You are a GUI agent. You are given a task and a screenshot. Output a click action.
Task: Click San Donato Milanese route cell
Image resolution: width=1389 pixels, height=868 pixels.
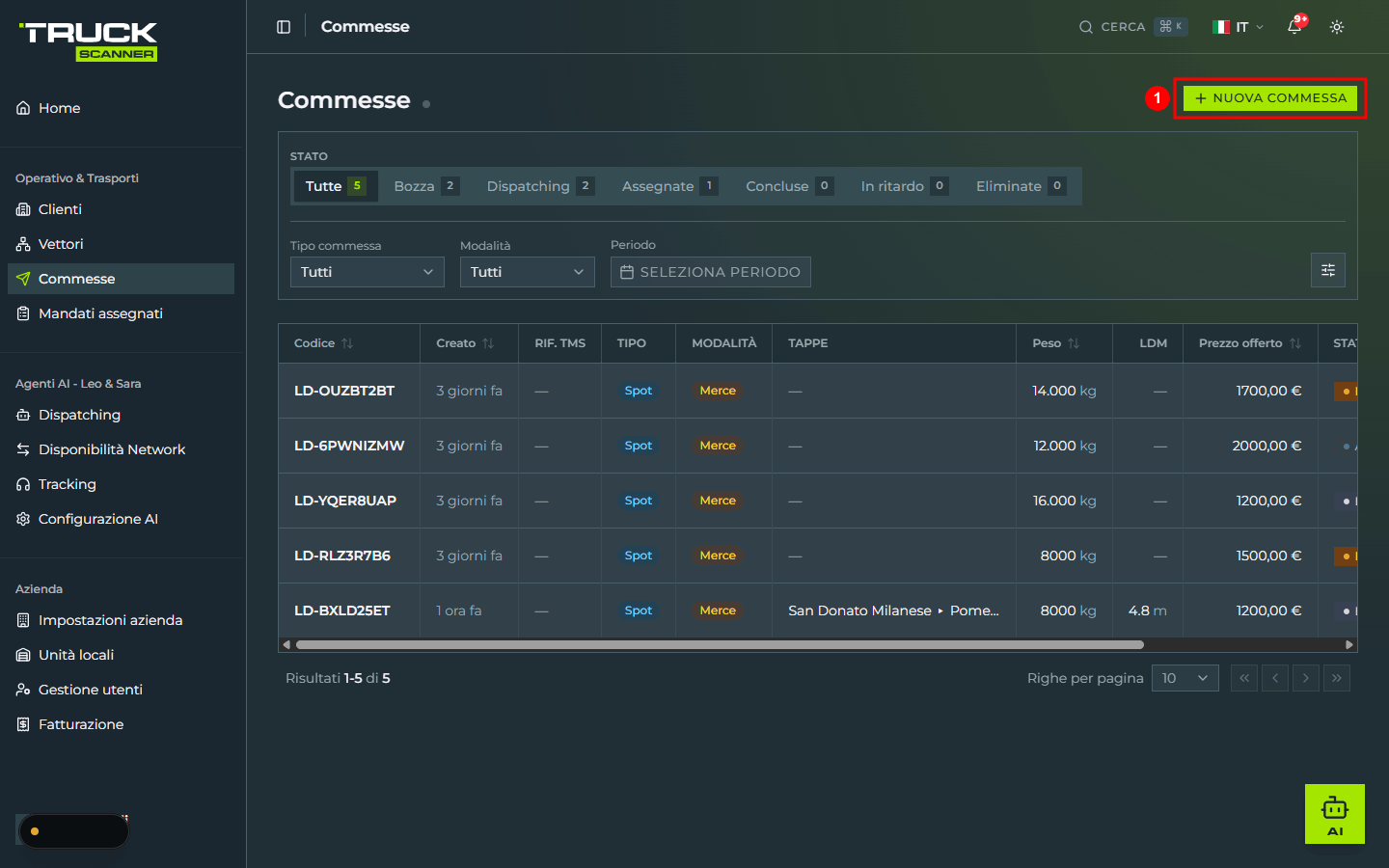click(893, 610)
